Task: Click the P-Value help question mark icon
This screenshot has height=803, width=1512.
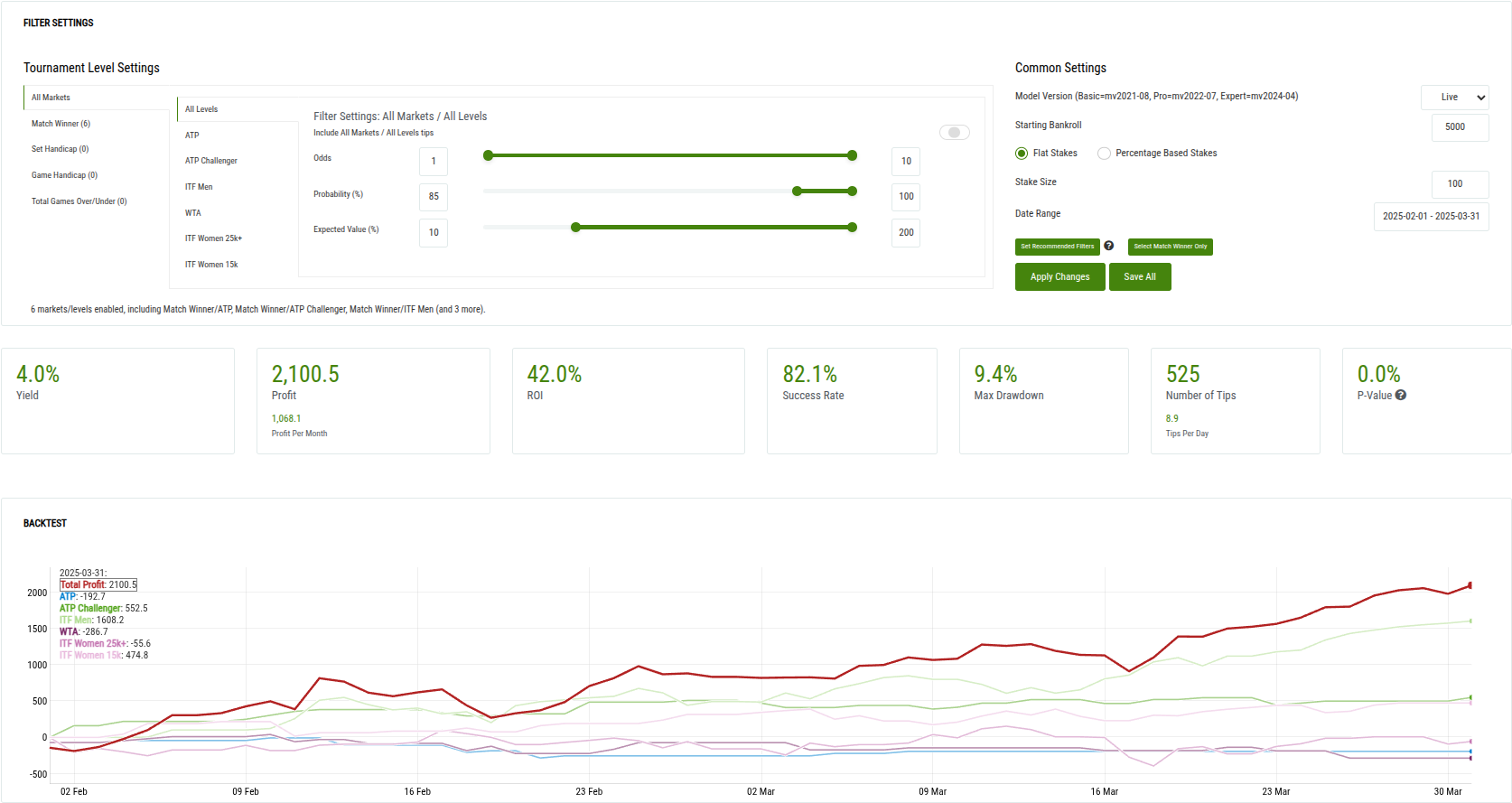Action: (1400, 396)
